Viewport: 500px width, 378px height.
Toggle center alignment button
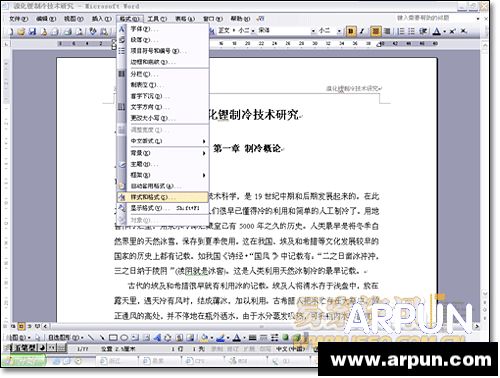[376, 31]
